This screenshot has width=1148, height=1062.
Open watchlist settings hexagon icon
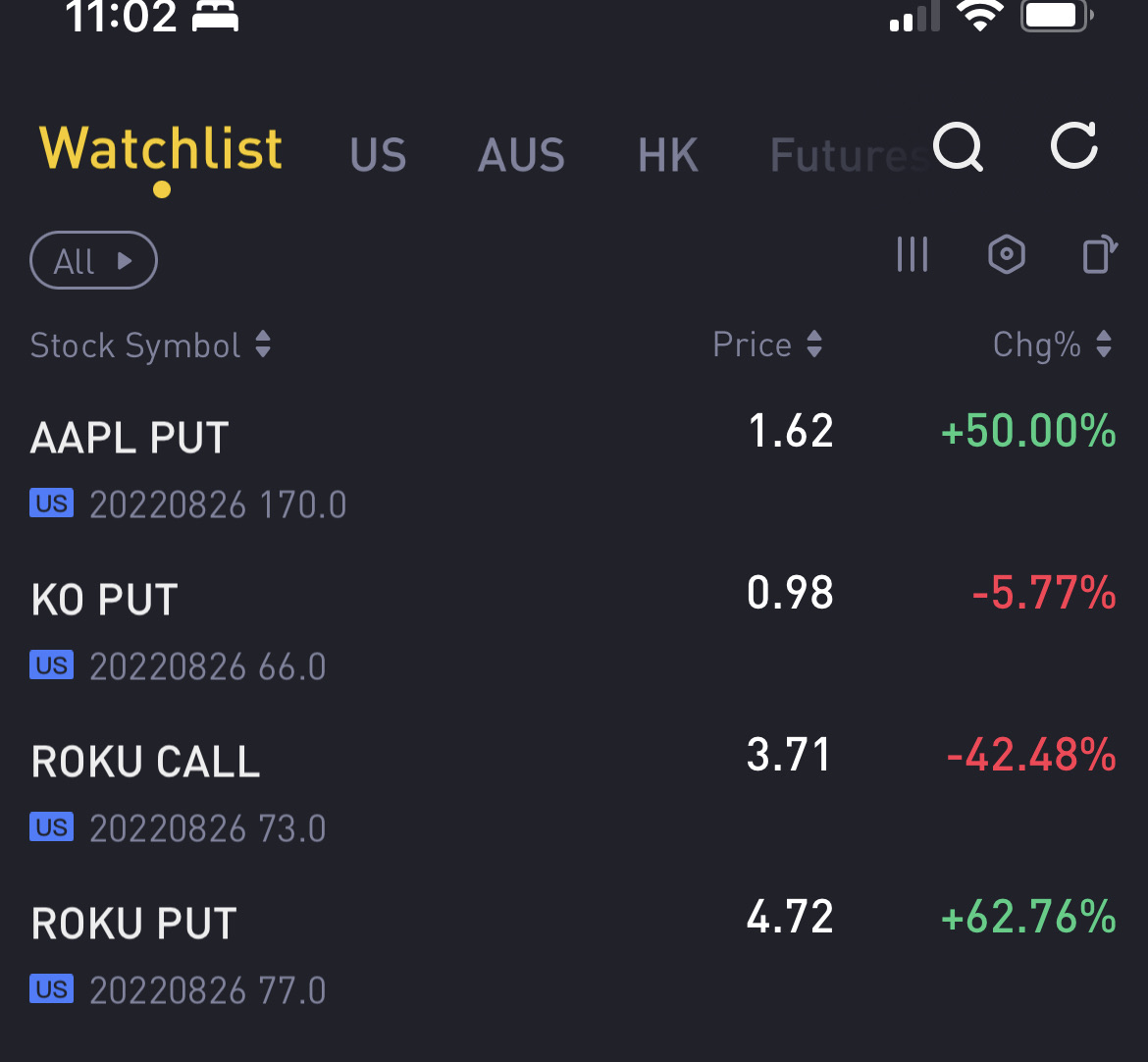click(1006, 255)
